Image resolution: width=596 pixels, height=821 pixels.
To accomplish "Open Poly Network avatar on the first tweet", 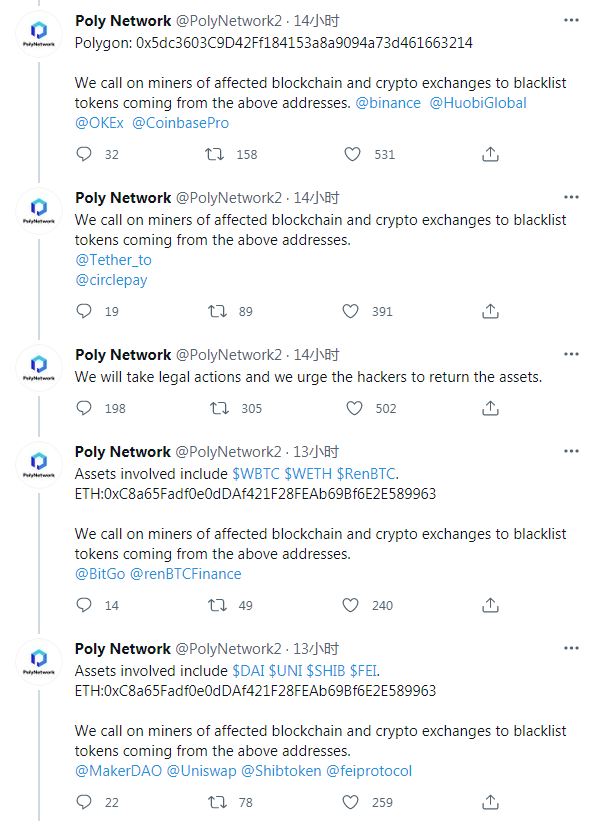I will [39, 34].
